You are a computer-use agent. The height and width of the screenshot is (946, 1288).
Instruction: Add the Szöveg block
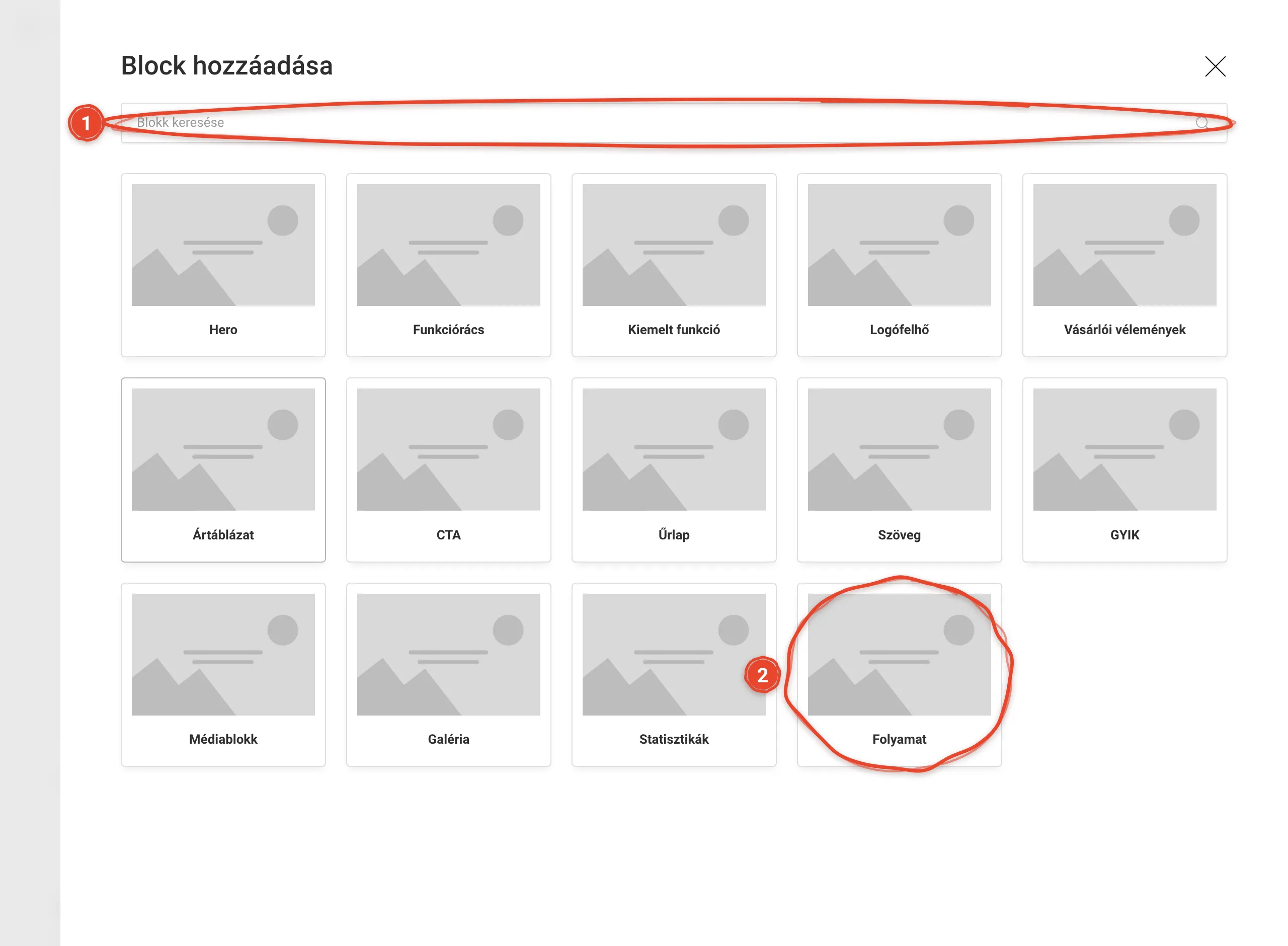pos(899,469)
